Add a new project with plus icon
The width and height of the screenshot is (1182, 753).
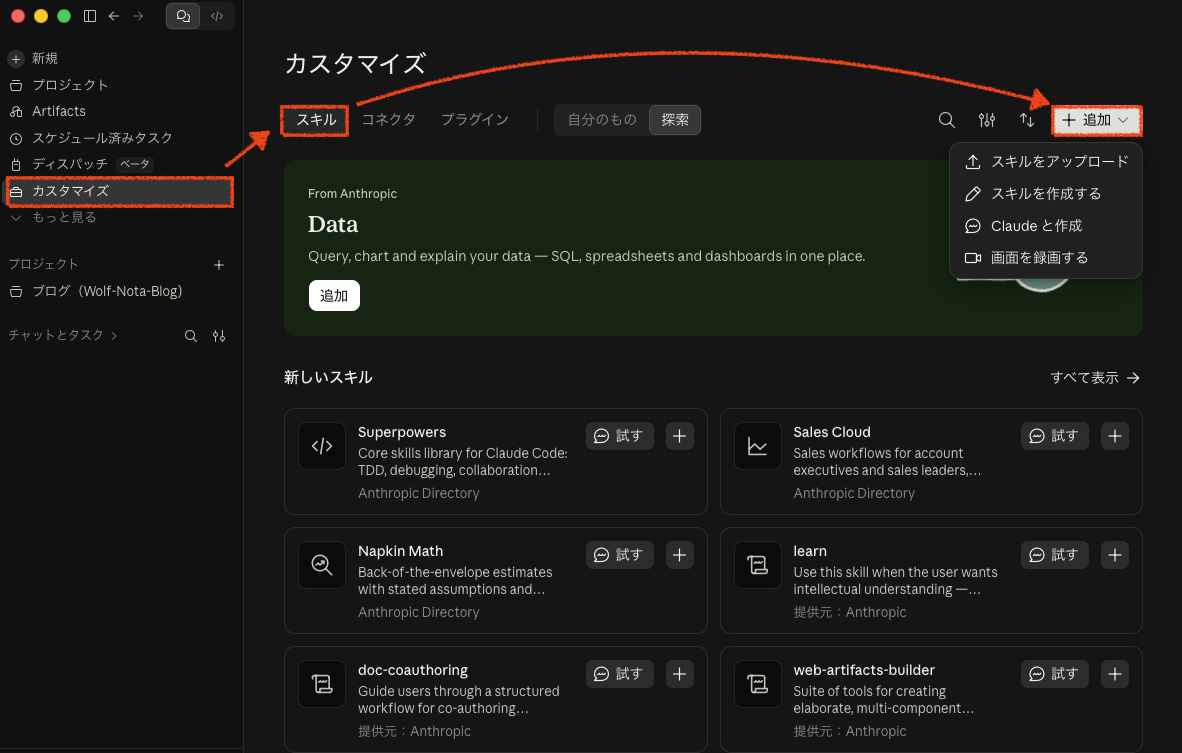pos(219,265)
